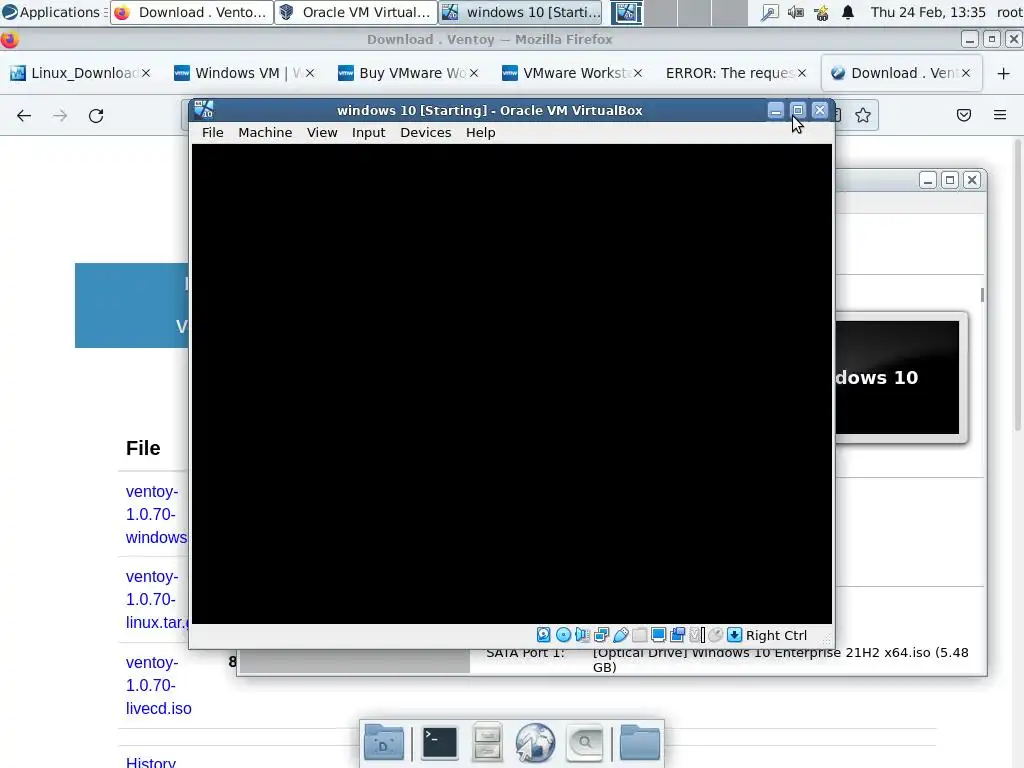Screen dimensions: 1024x768
Task: Click inside the black VM display
Action: 511,384
